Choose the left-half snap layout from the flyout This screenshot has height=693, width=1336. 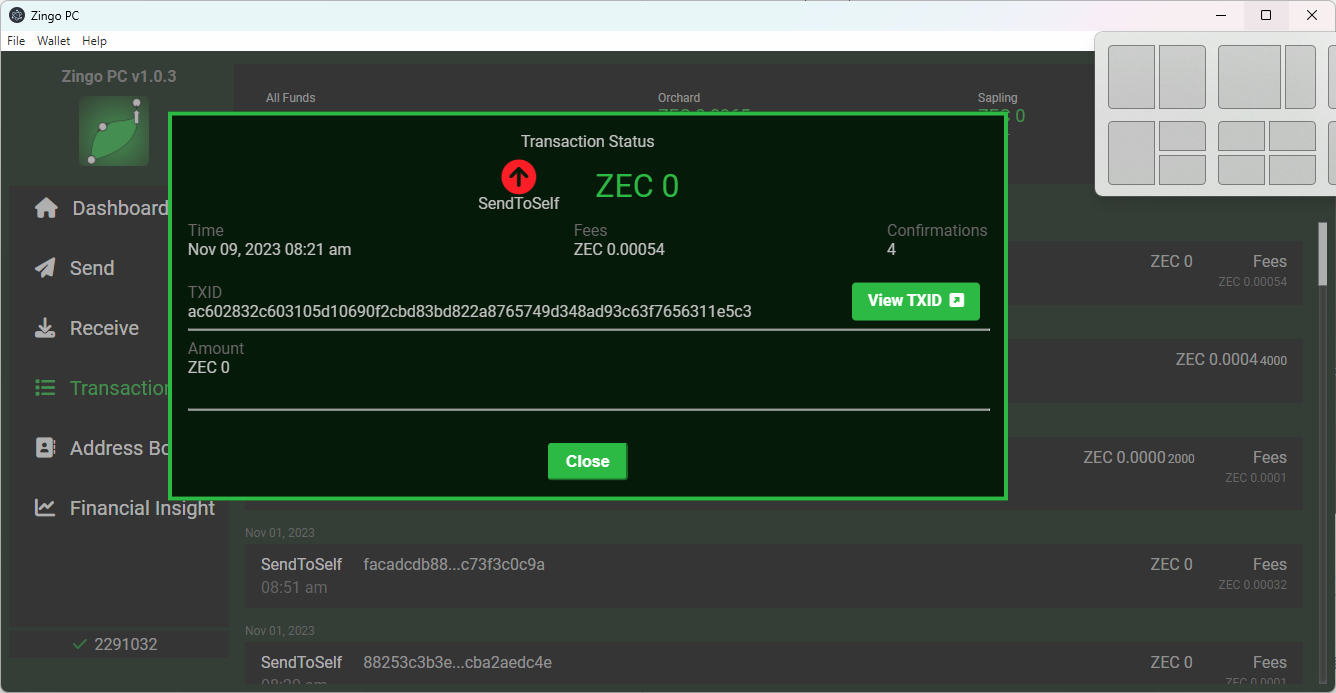(x=1131, y=76)
